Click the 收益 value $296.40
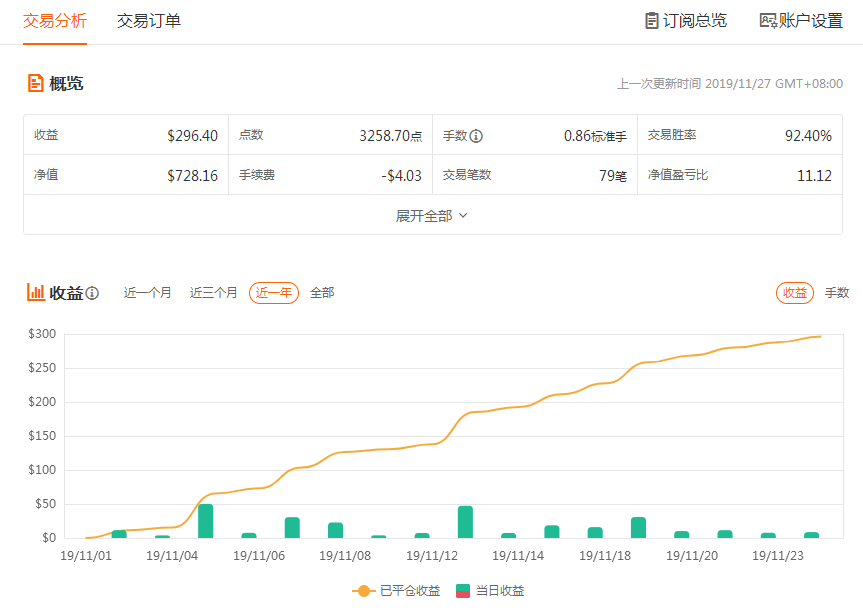 (x=193, y=136)
